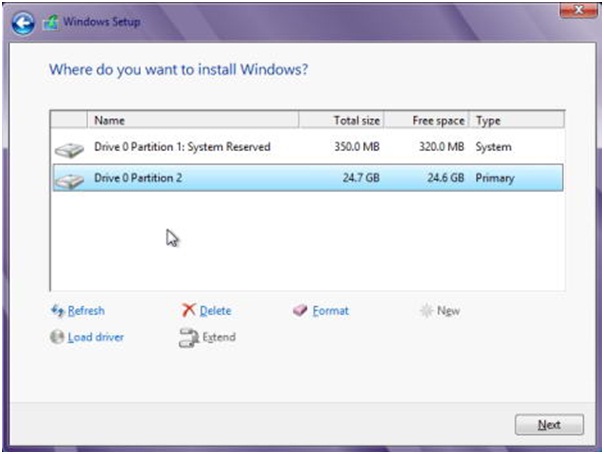Format the selected partition
The image size is (604, 454).
[331, 310]
